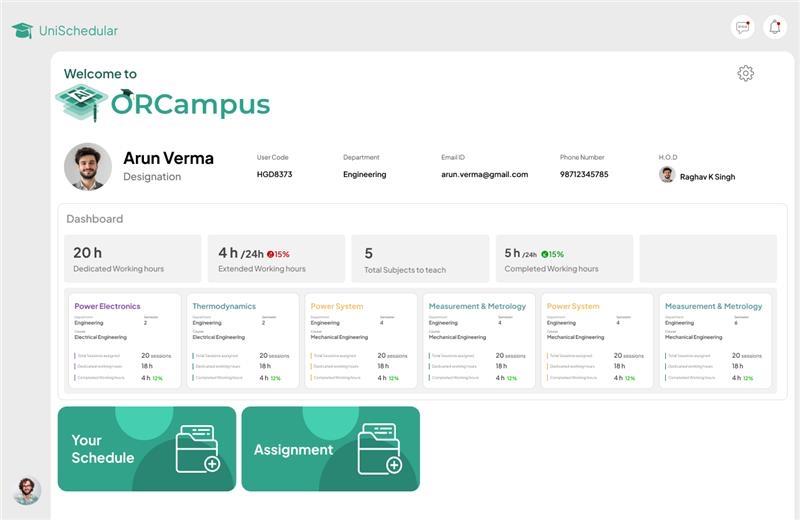Click the folder icon on Assignment
The width and height of the screenshot is (800, 520).
380,449
